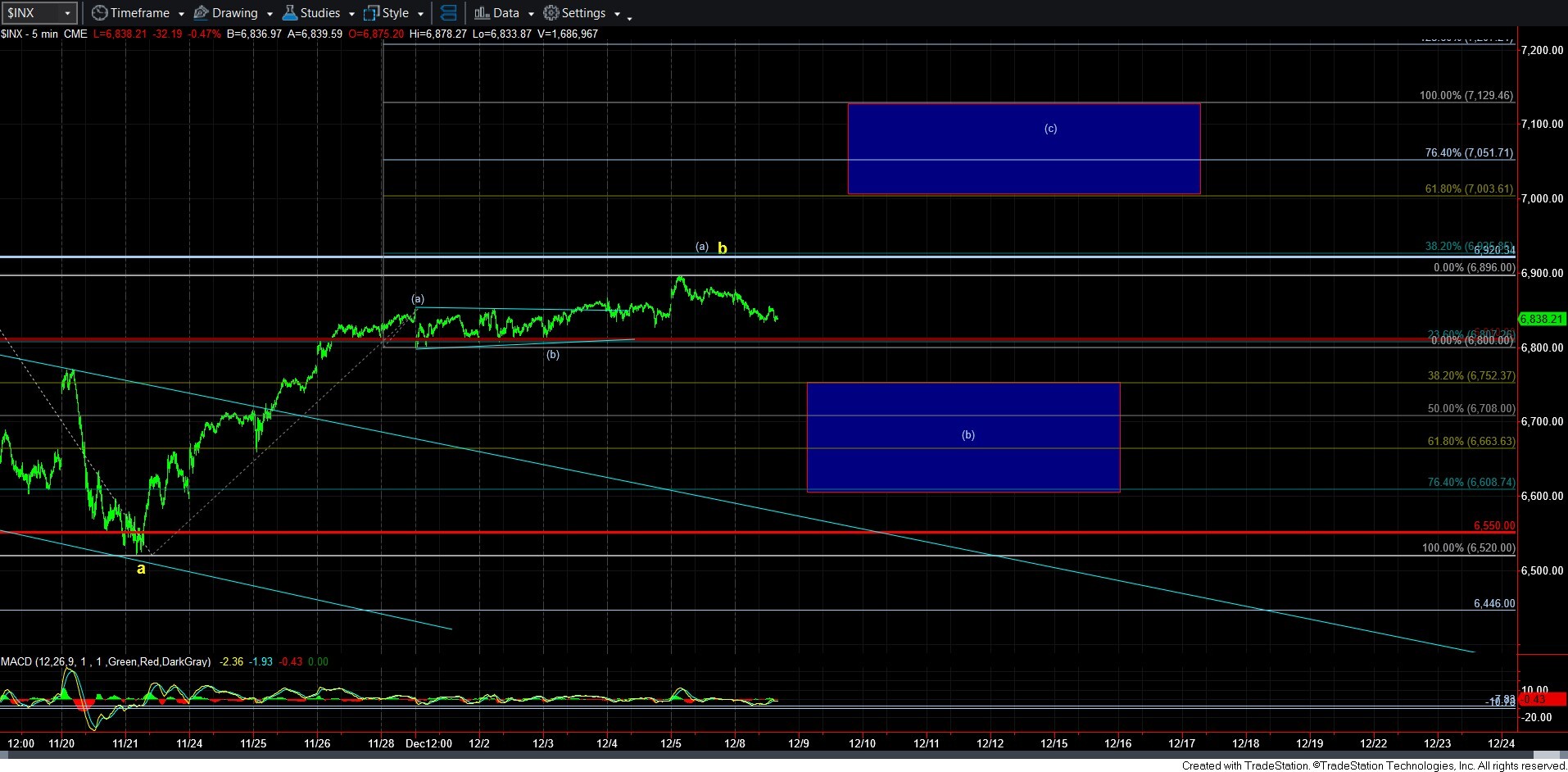Open the Data menu label
This screenshot has width=1568, height=772.
click(506, 13)
